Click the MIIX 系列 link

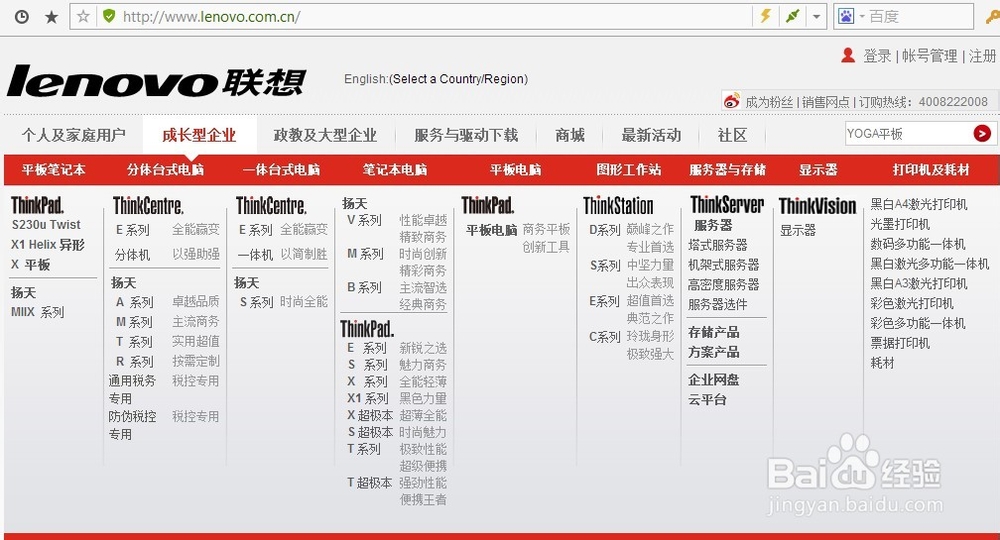tap(38, 312)
